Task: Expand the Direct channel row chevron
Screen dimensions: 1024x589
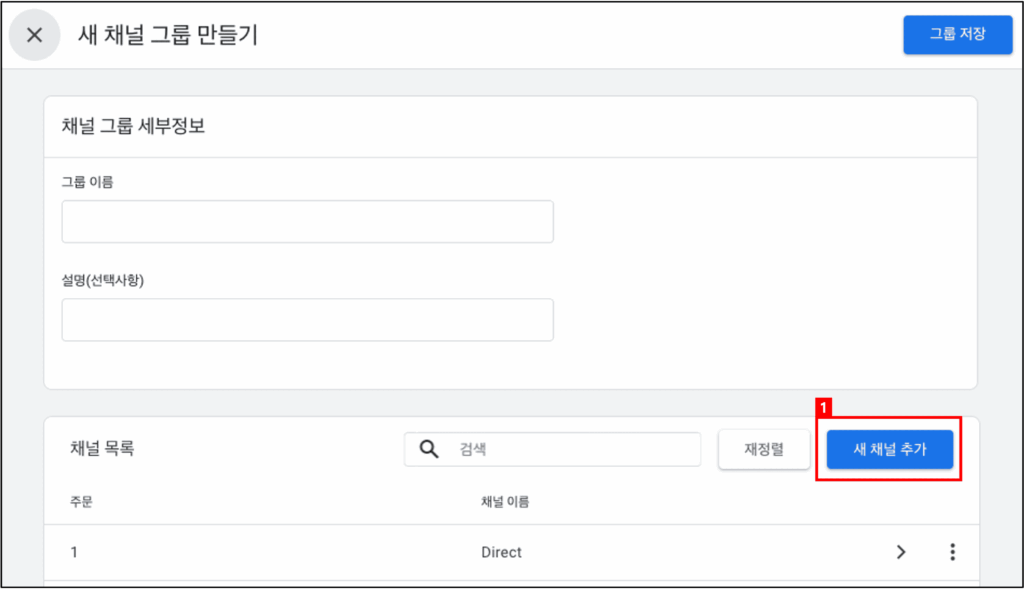Action: coord(901,552)
